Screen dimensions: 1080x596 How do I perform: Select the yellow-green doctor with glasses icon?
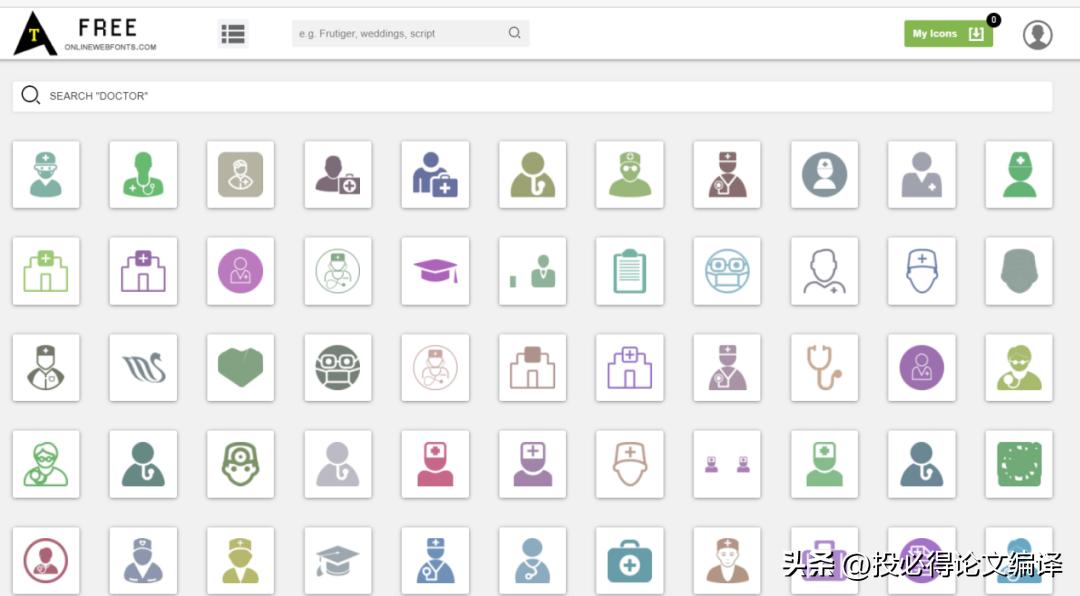point(1019,367)
